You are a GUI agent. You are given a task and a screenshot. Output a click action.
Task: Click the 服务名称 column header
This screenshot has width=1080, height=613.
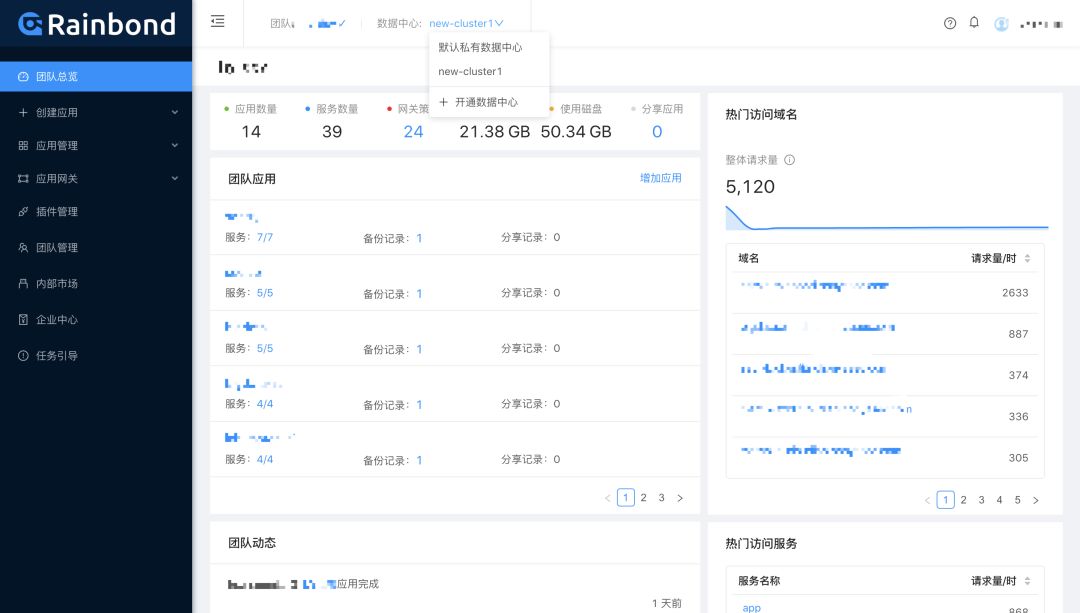tap(759, 581)
